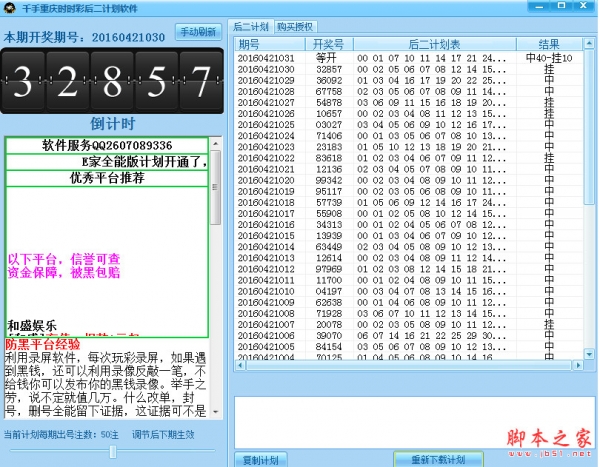Click tips text scroll down arrow
Viewport: 600px width, 467px height.
coord(215,412)
